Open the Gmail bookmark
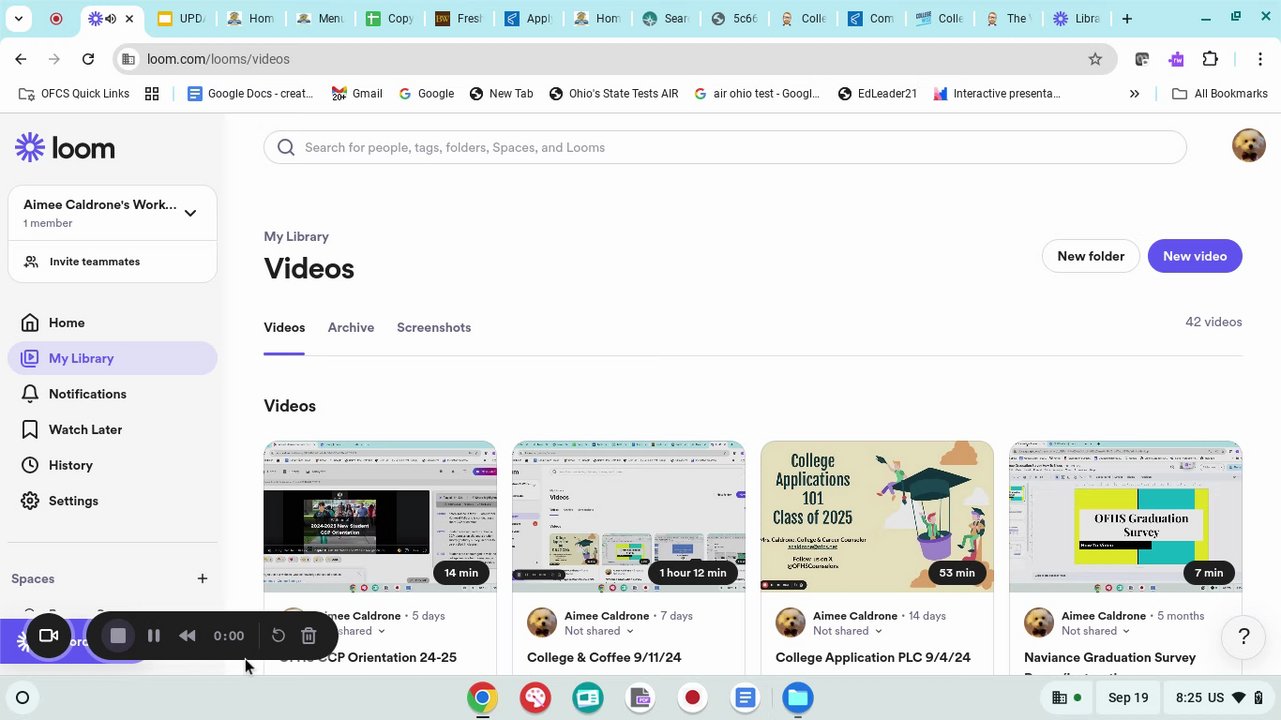Viewport: 1281px width, 720px height. click(x=357, y=94)
